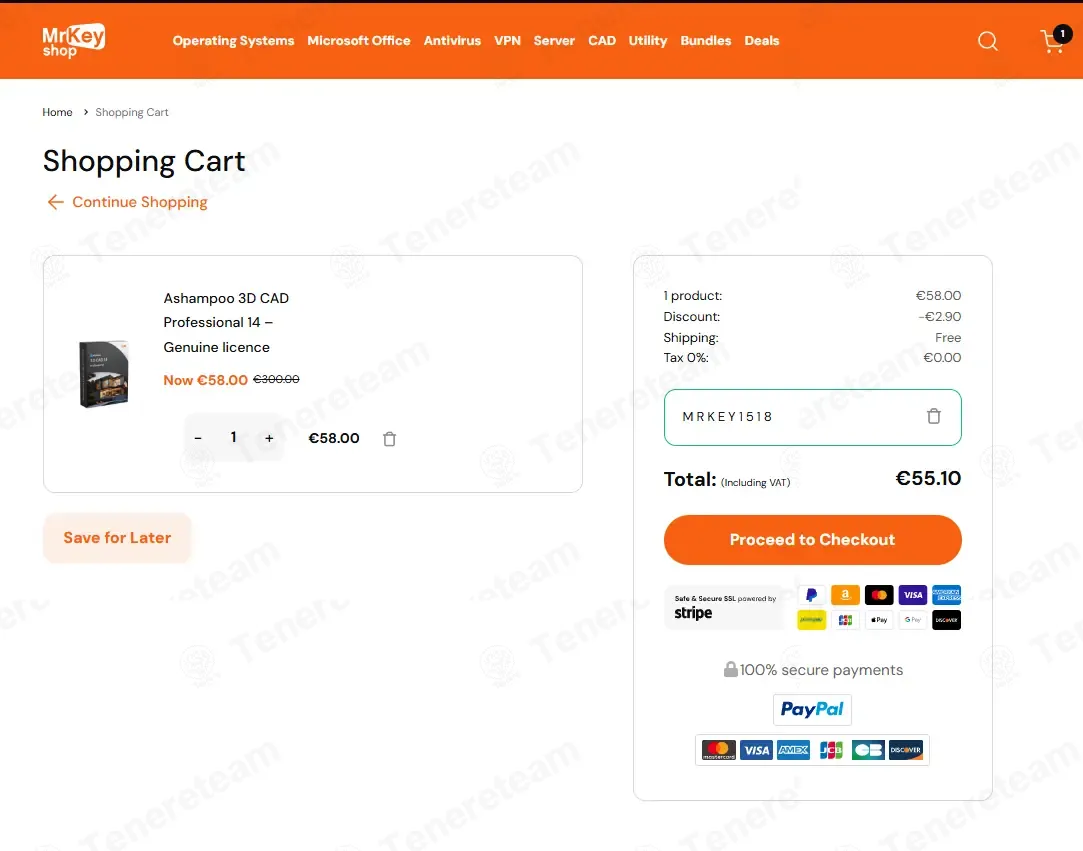Open the Deals menu item
This screenshot has width=1083, height=851.
pyautogui.click(x=762, y=41)
